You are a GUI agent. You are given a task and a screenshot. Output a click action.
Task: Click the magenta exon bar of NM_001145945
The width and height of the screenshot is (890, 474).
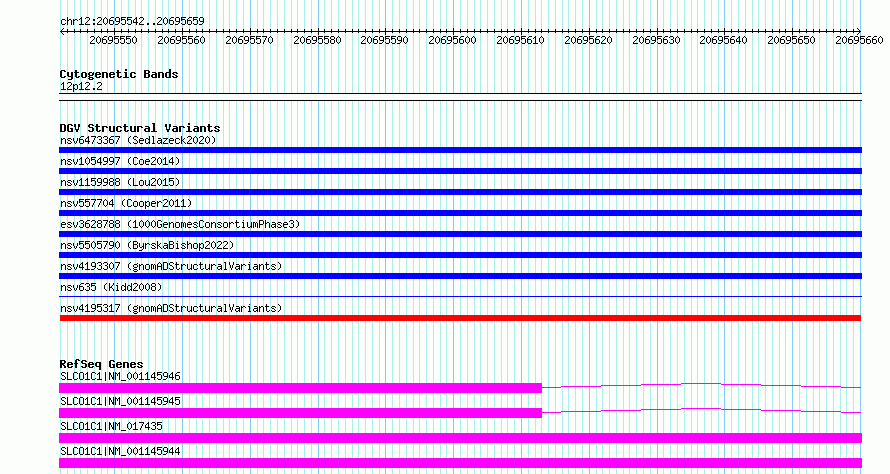(300, 413)
